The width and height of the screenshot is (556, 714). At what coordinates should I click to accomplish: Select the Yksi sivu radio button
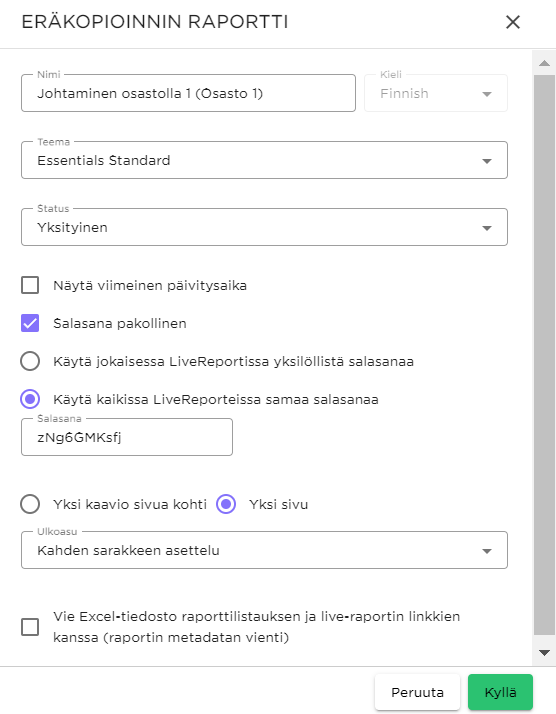[x=226, y=505]
